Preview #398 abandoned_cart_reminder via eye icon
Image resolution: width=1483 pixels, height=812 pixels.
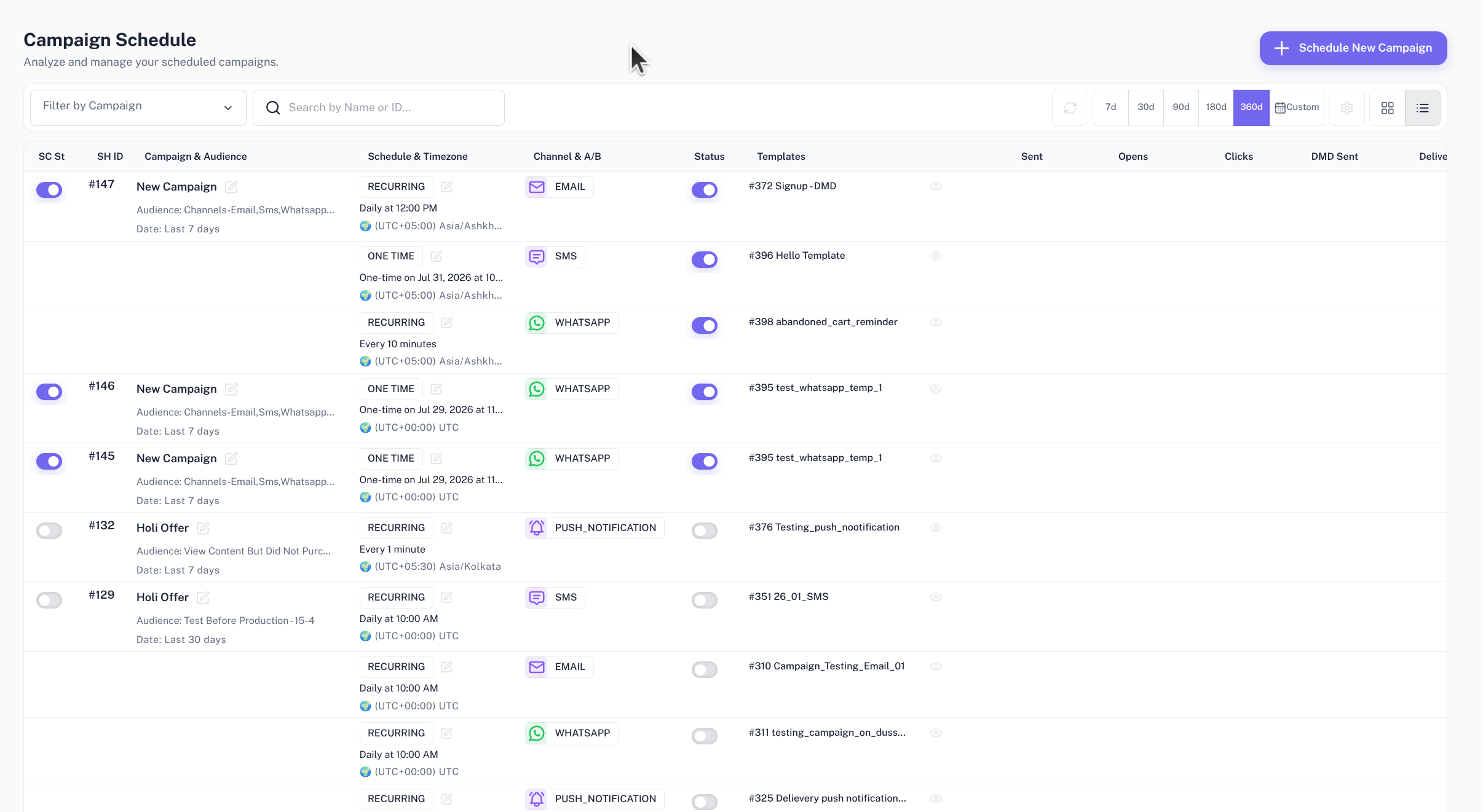(x=936, y=322)
